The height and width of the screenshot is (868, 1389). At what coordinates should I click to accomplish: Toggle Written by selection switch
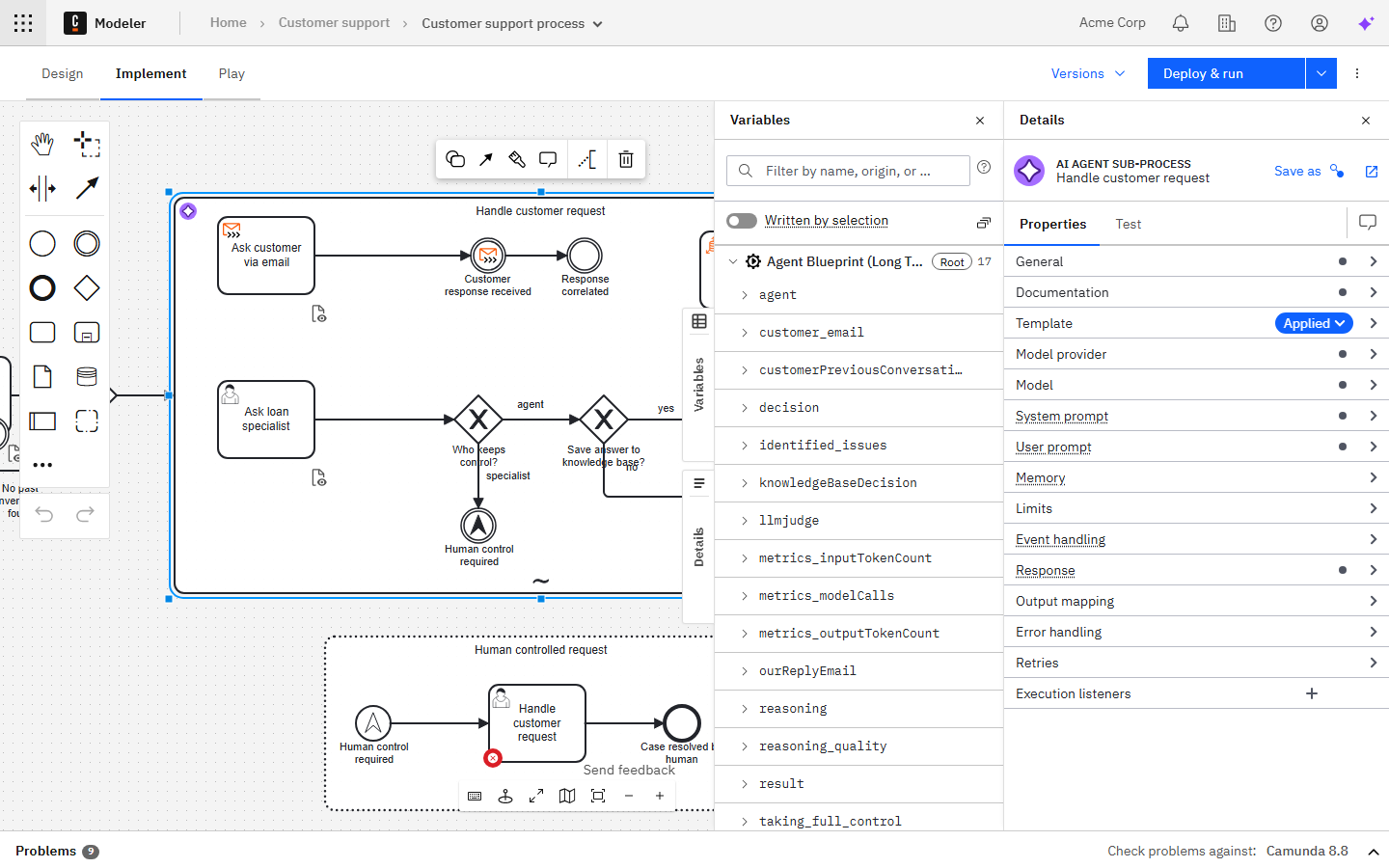[x=742, y=221]
